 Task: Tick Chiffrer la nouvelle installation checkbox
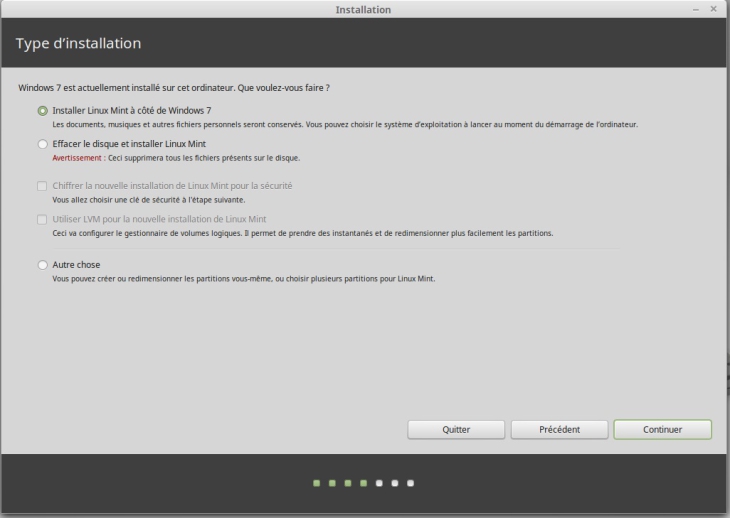pos(42,186)
